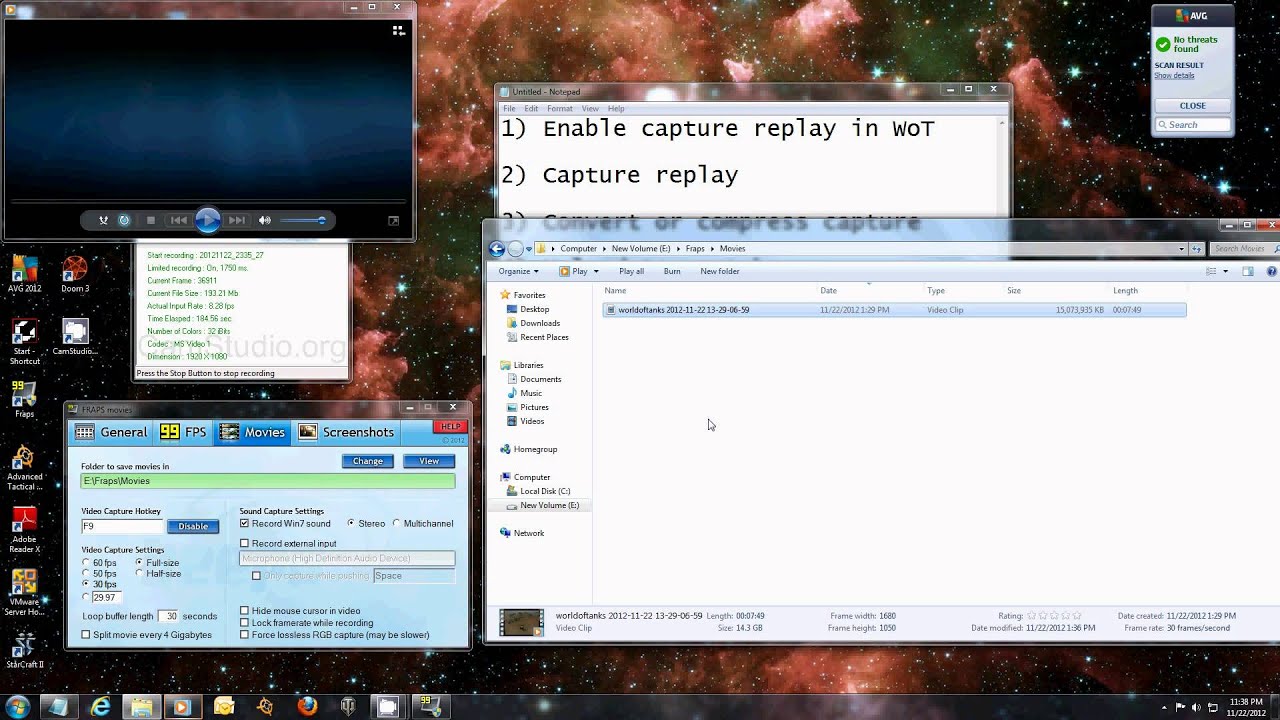Viewport: 1280px width, 720px height.
Task: Open File menu in Notepad
Action: click(509, 108)
